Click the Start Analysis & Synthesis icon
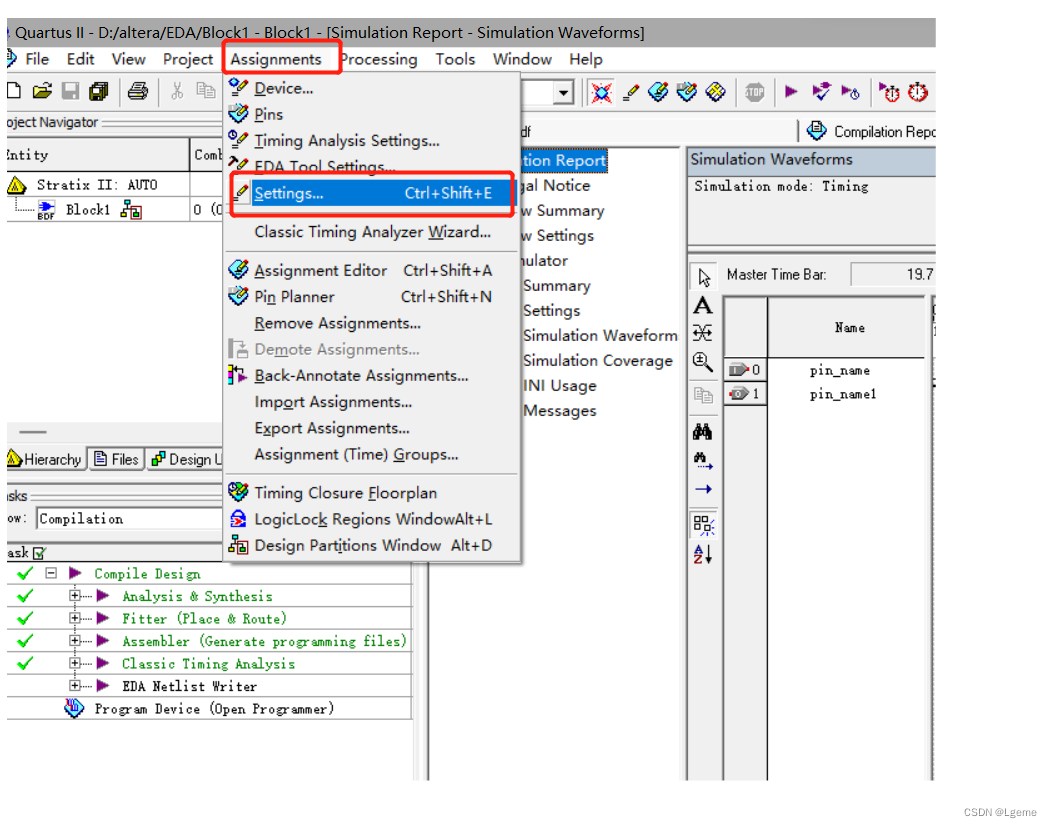The image size is (1052, 828). [x=821, y=91]
